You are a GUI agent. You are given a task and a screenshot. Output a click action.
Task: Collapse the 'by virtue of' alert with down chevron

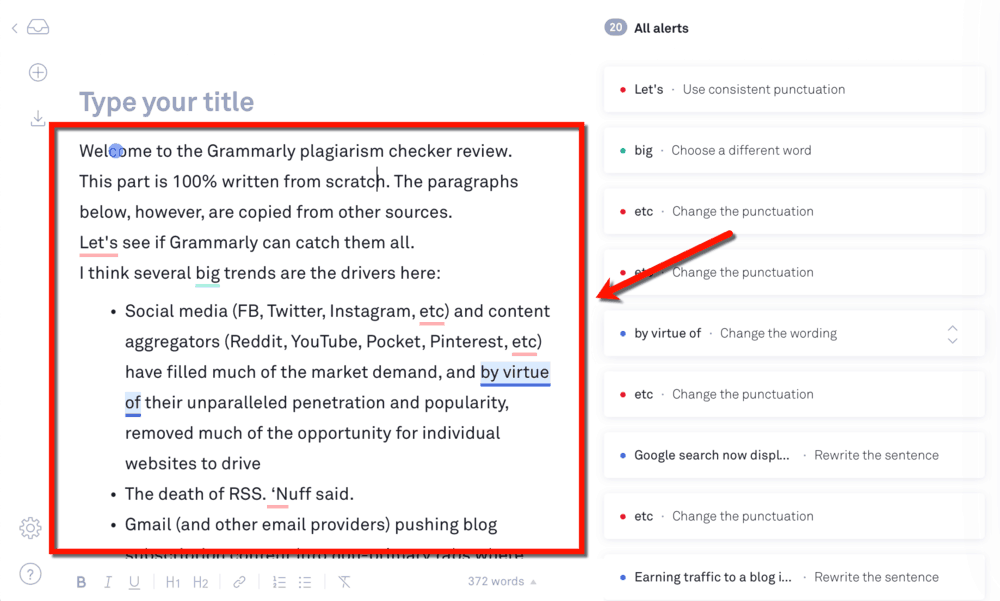[x=952, y=340]
